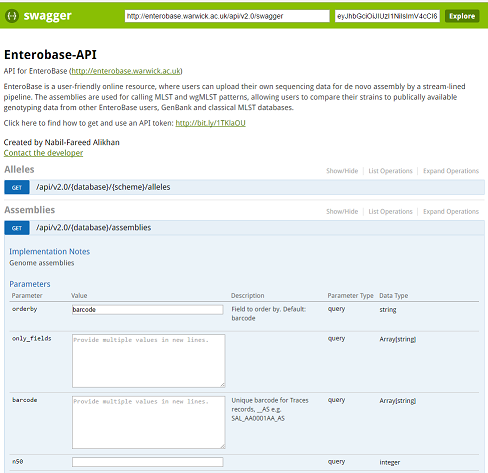Image resolution: width=488 pixels, height=473 pixels.
Task: Click the orderby value field
Action: point(148,310)
